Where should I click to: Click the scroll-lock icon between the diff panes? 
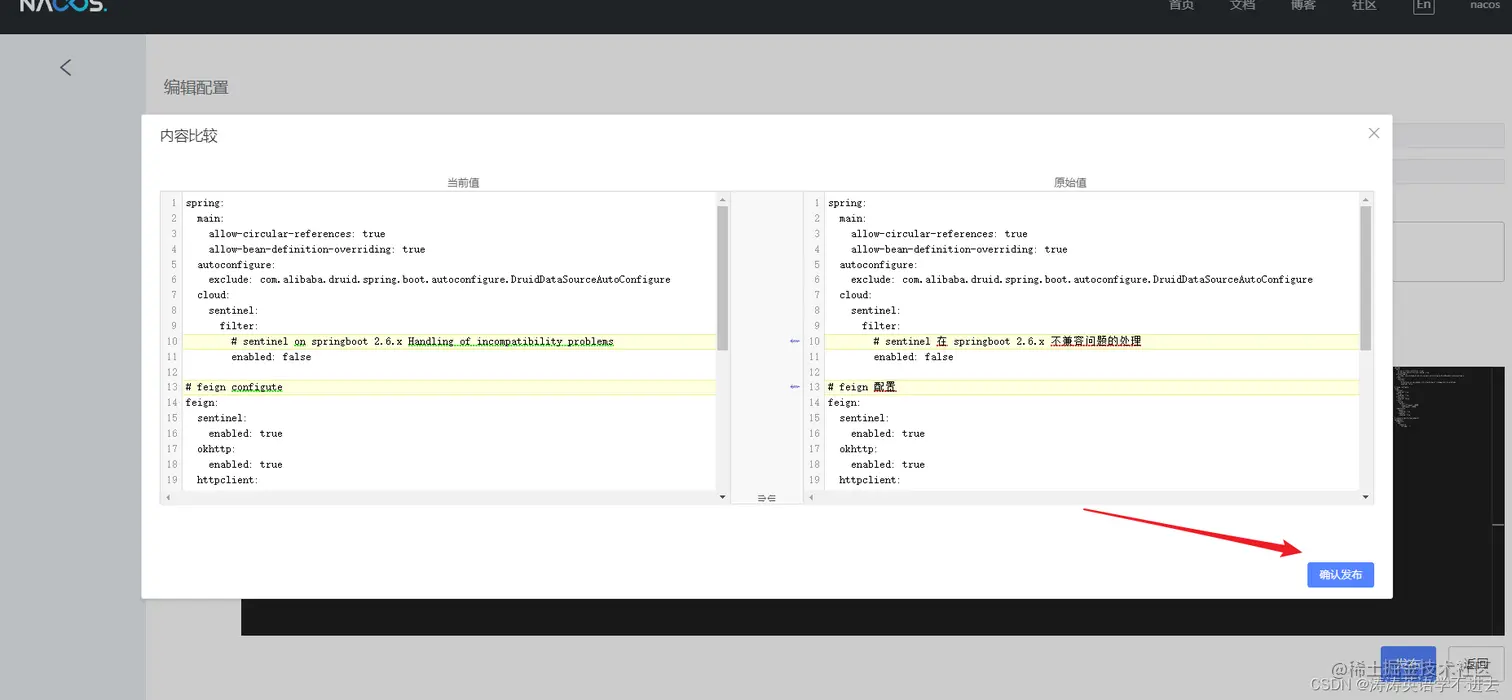point(766,498)
